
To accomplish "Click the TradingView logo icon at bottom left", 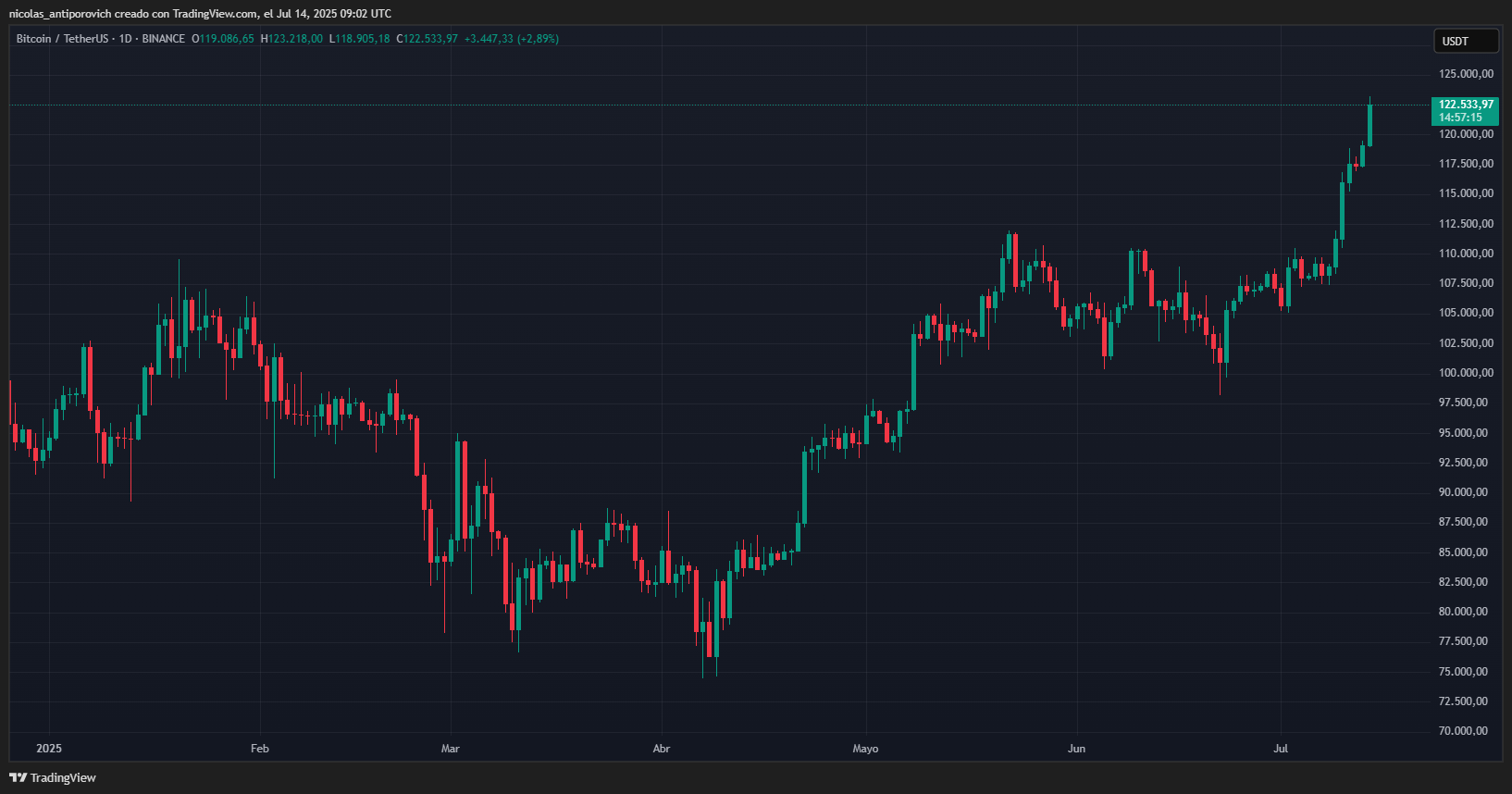I will (x=18, y=777).
